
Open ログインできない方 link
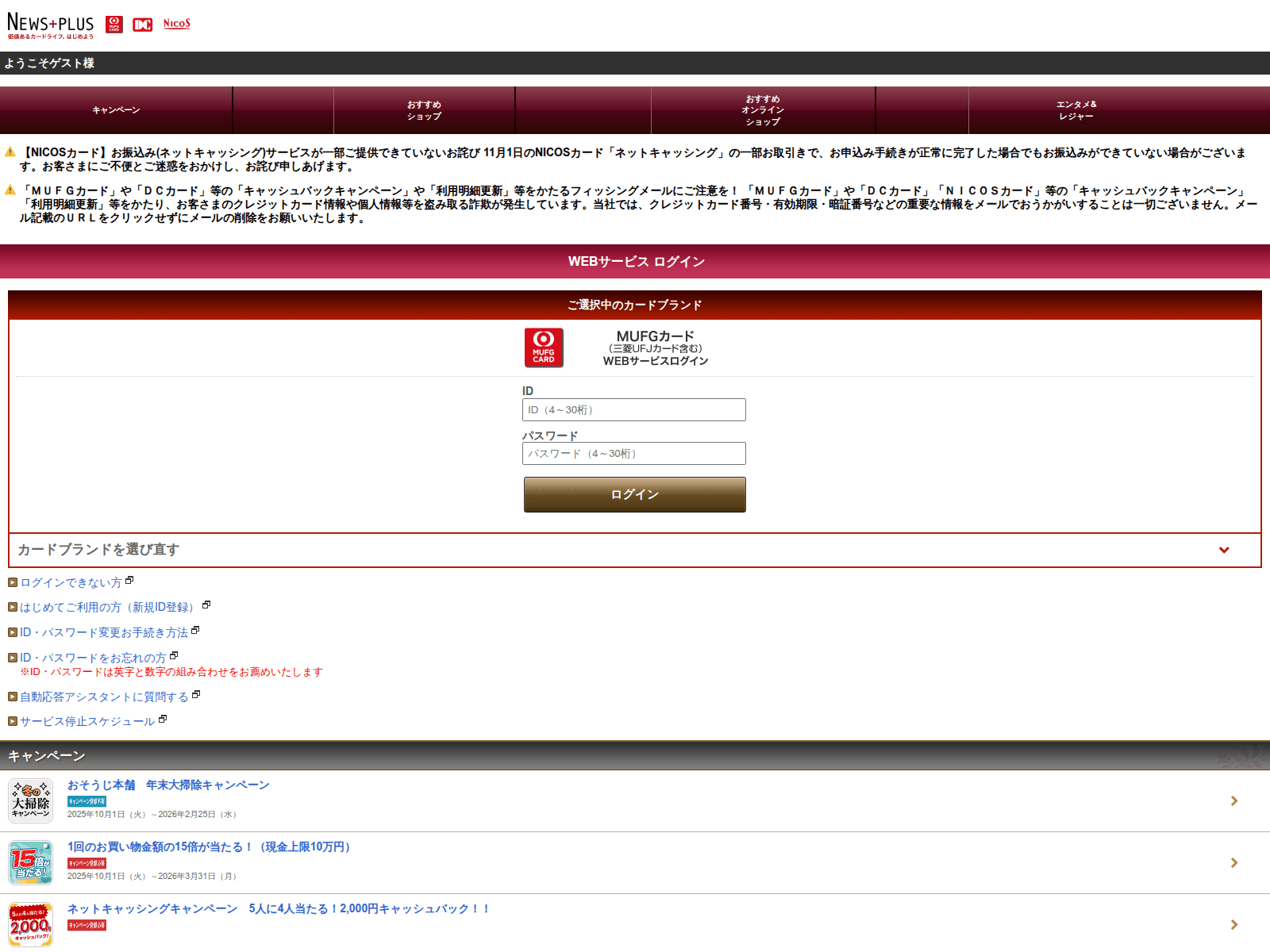[x=71, y=582]
